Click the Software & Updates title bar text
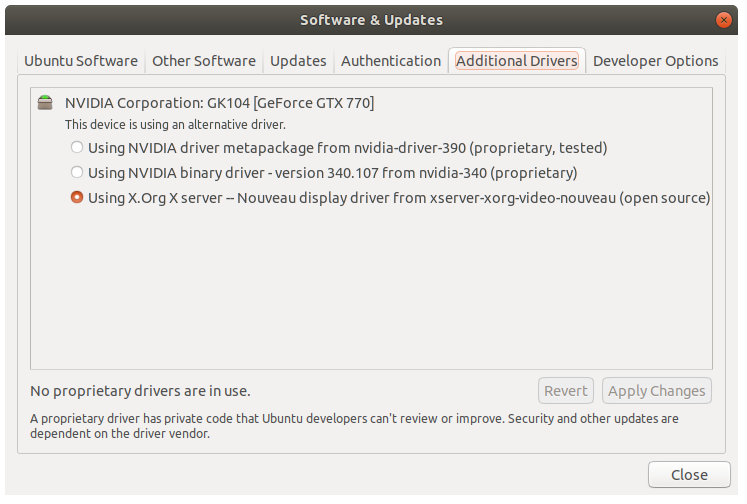 (372, 20)
